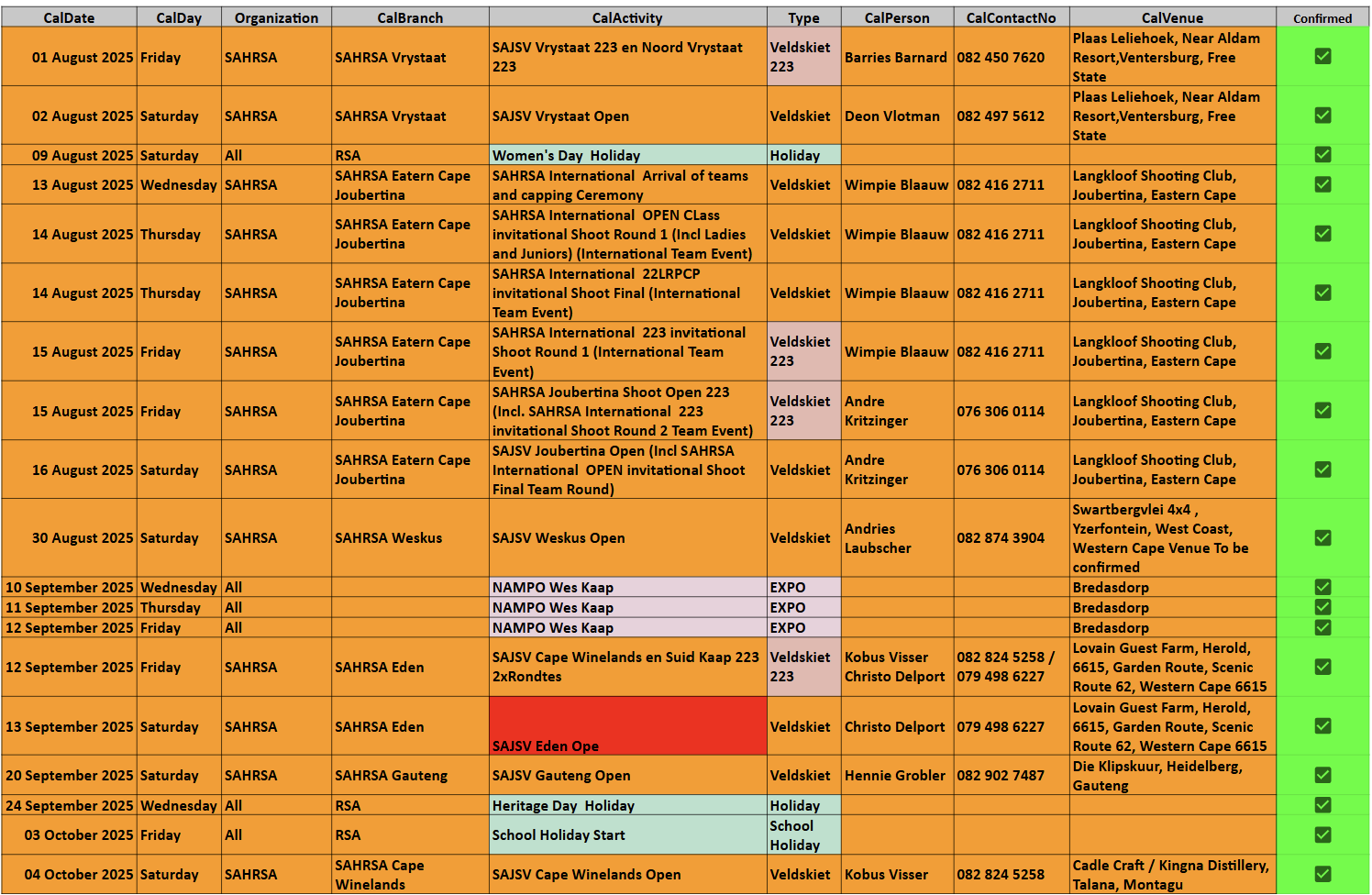Click the 'Barries Barnard' person cell

pyautogui.click(x=897, y=57)
